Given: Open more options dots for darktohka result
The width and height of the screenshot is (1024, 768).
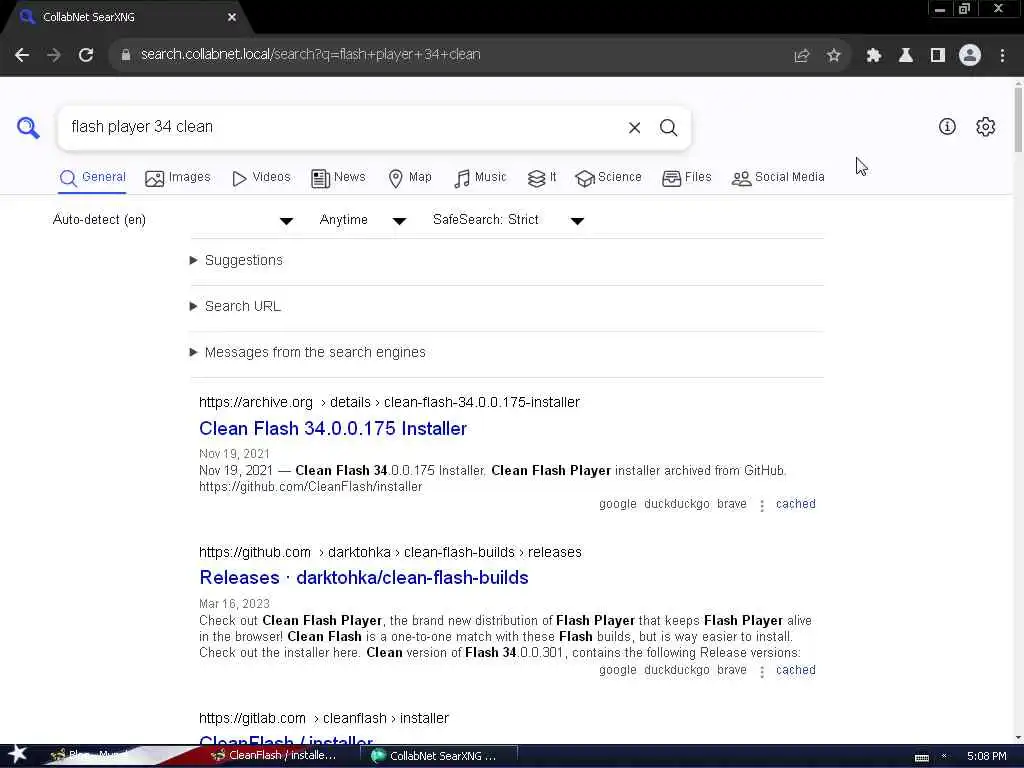Looking at the screenshot, I should (x=761, y=671).
